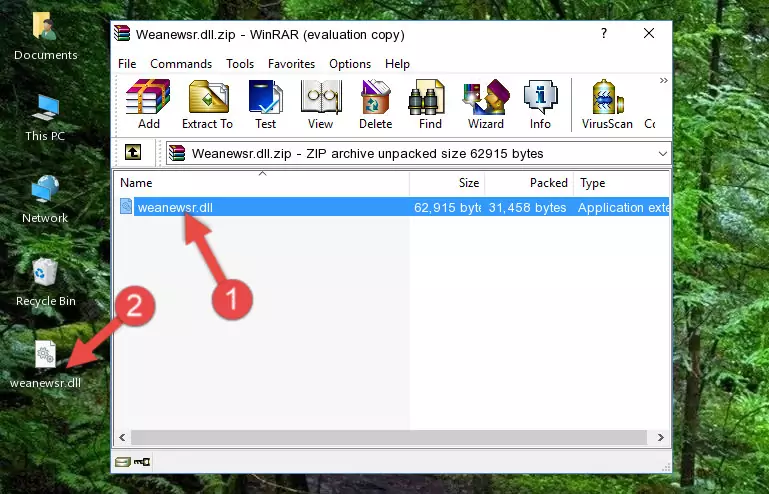Sort by the Name column header
769x494 pixels.
(262, 183)
